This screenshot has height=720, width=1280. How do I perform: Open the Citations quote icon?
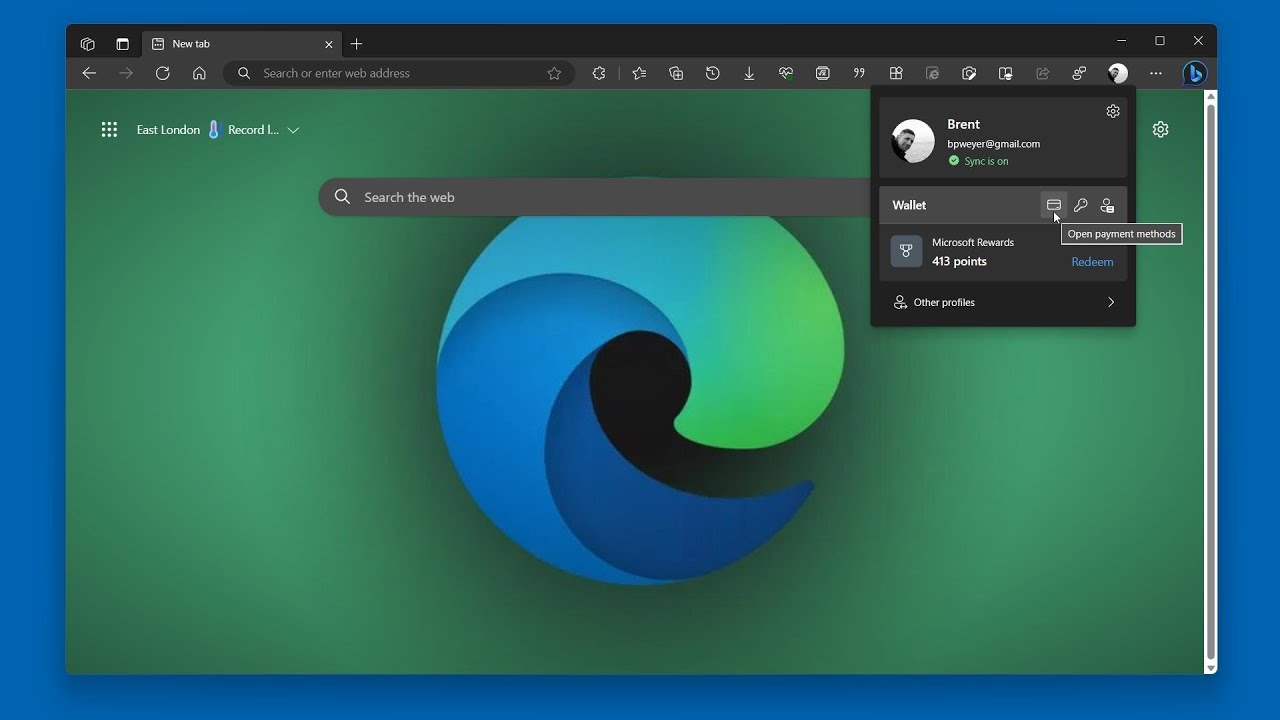(x=859, y=73)
